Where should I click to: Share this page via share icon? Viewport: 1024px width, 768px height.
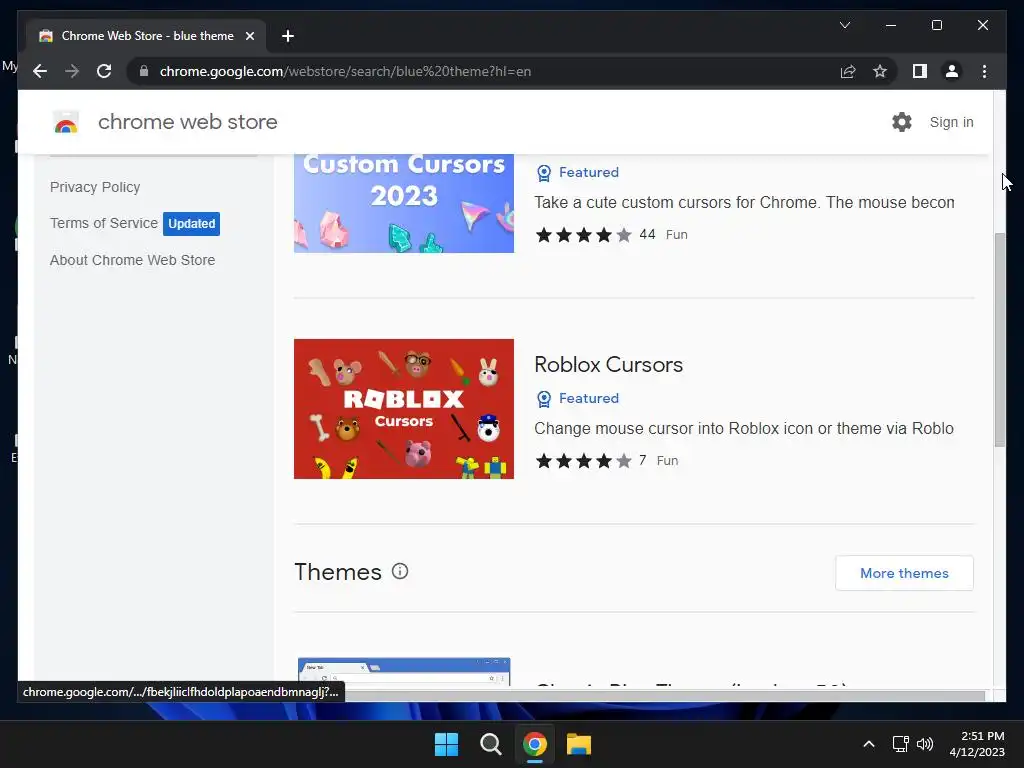tap(848, 71)
